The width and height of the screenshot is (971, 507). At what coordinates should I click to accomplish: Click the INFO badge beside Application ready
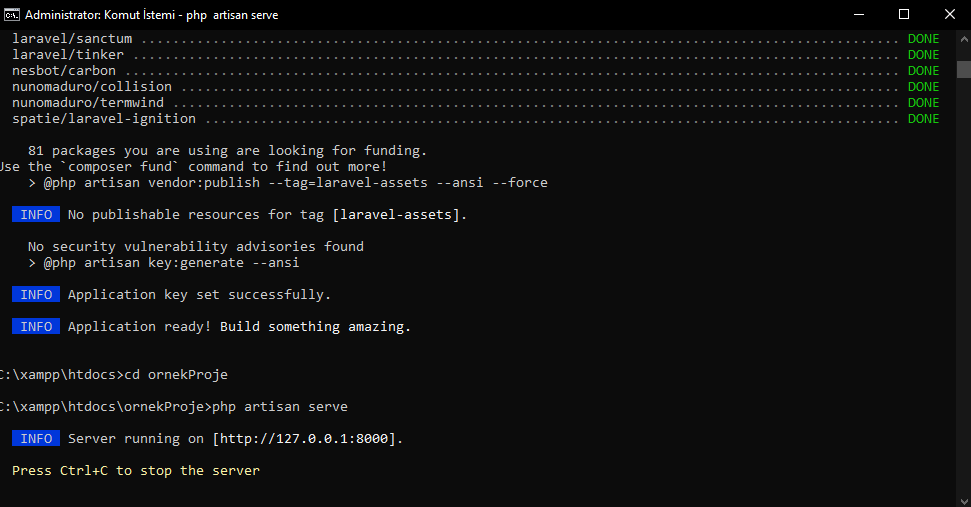click(36, 326)
